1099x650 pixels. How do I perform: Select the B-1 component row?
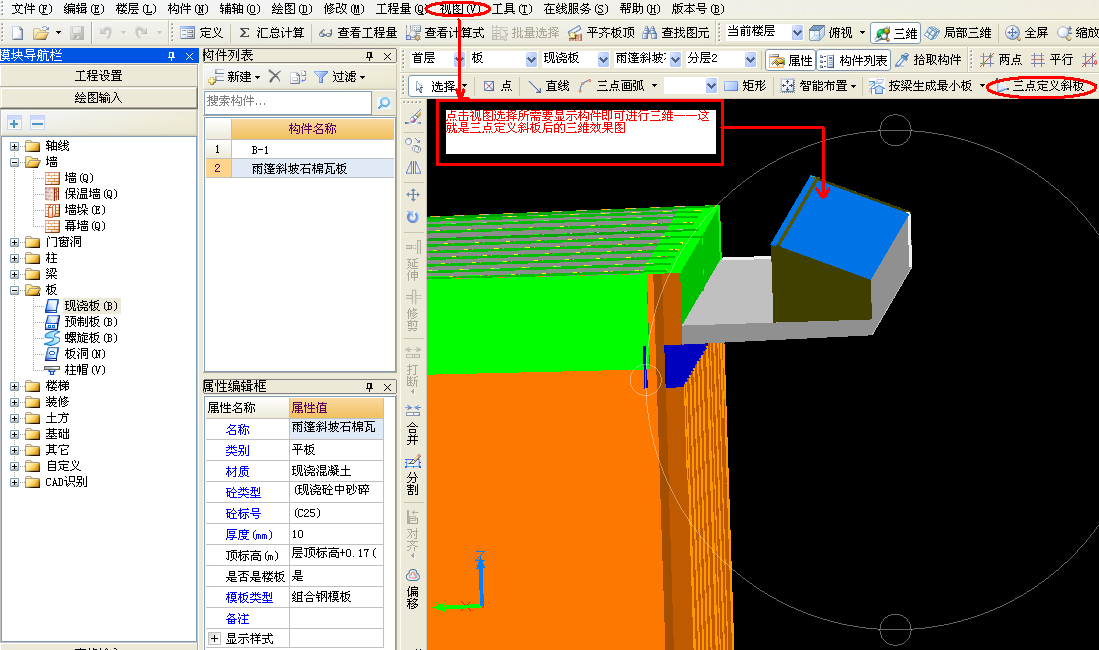coord(300,149)
